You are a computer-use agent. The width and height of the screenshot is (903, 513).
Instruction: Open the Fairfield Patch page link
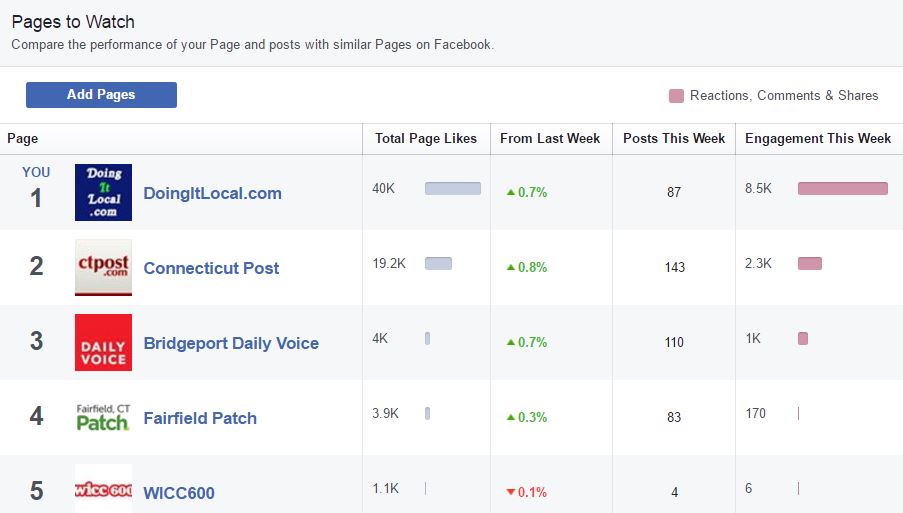[x=200, y=418]
